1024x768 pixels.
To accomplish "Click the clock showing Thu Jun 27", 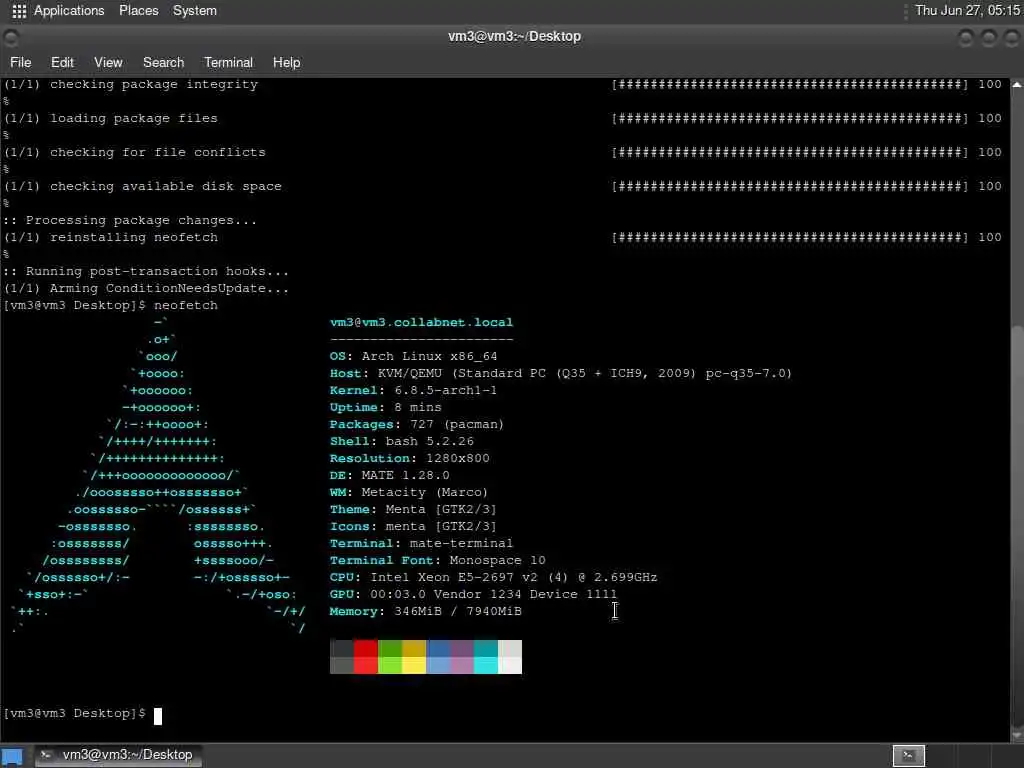I will [967, 10].
